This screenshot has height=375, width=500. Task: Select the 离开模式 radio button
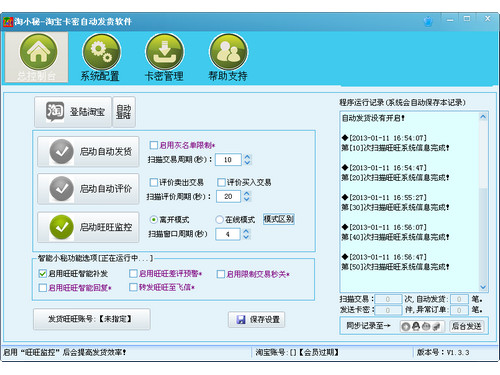pyautogui.click(x=154, y=220)
